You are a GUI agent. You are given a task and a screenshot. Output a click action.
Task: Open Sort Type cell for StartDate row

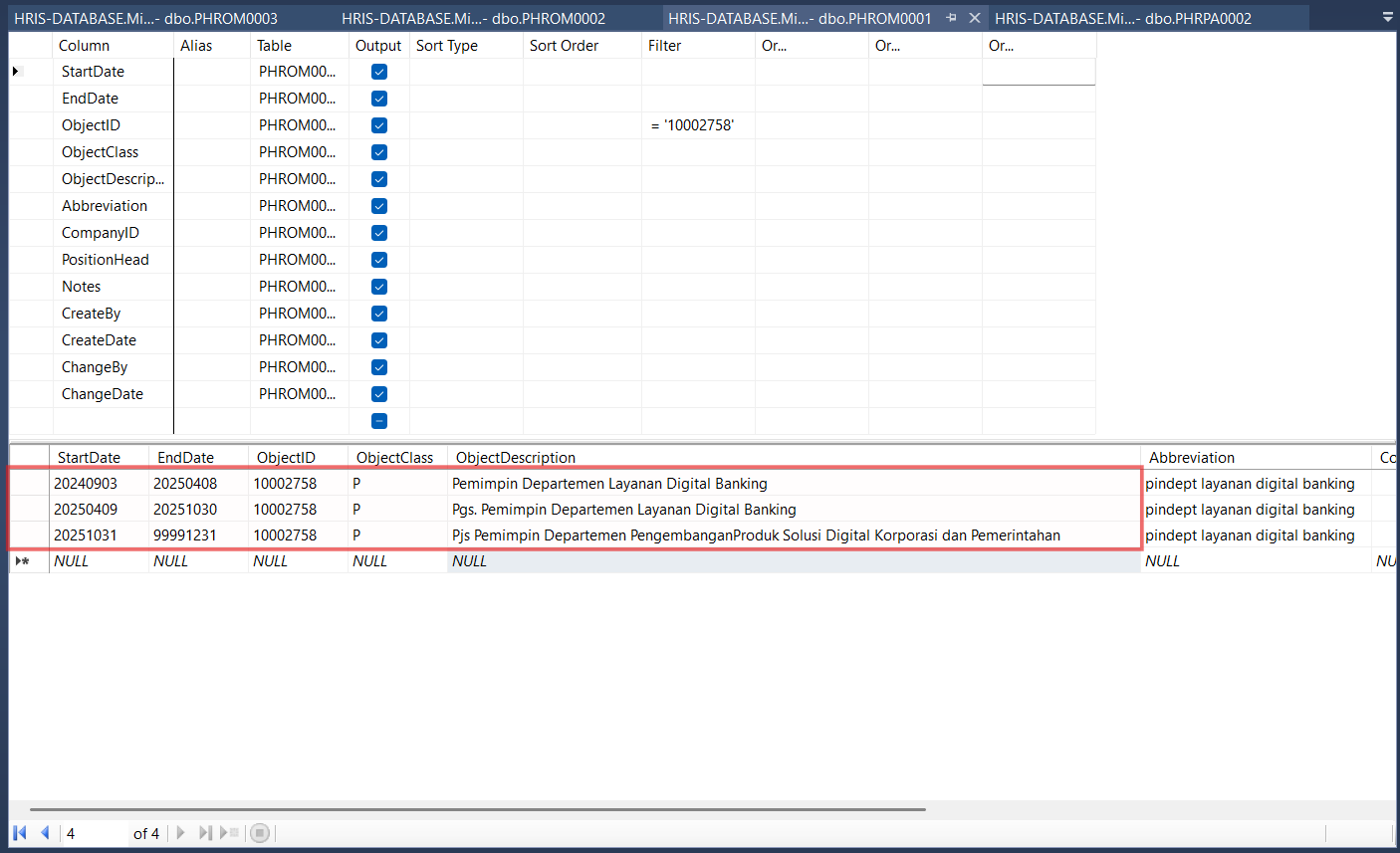coord(465,72)
